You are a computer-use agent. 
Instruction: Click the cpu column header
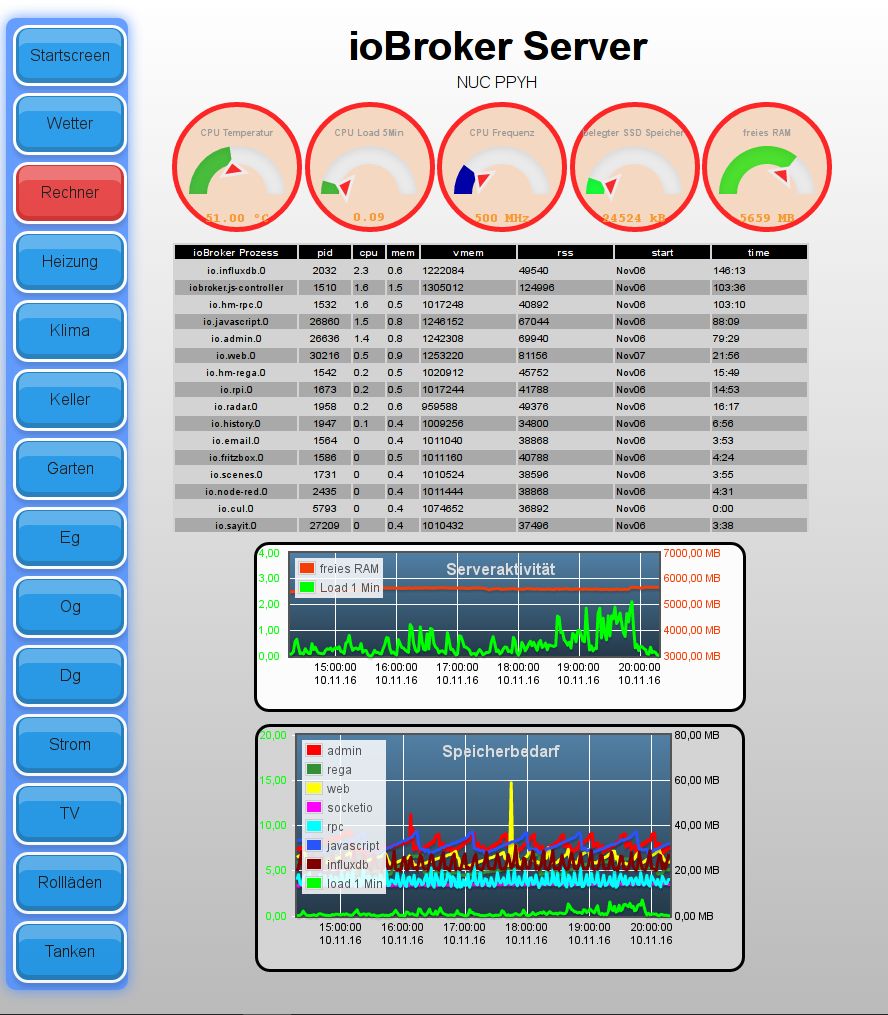pos(369,252)
